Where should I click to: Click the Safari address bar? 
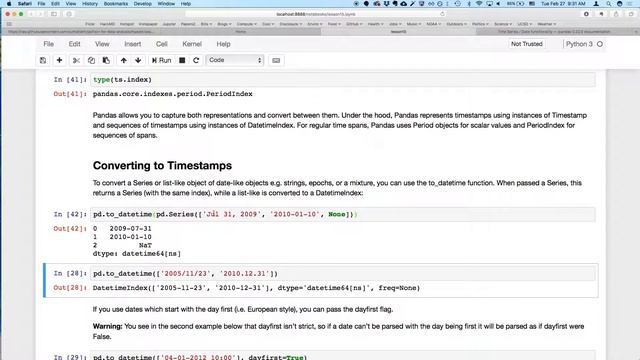[x=316, y=14]
